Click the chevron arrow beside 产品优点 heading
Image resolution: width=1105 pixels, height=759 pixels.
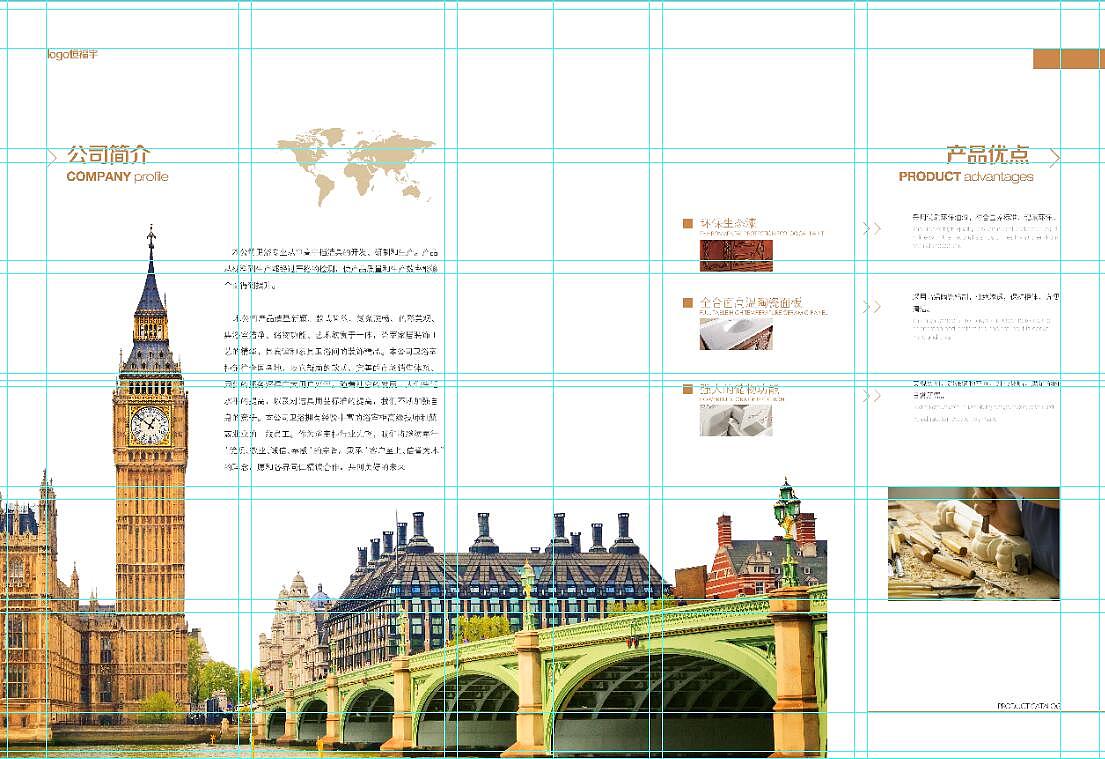pos(1054,157)
